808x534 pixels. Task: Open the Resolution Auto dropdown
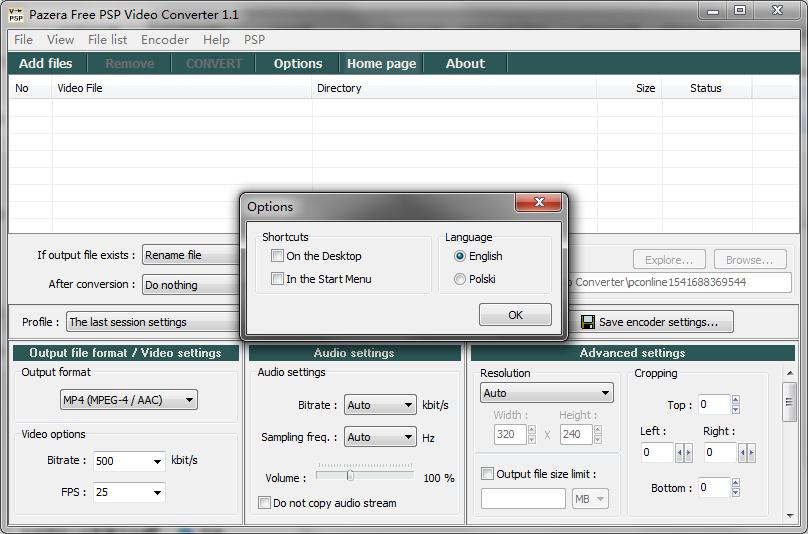click(x=546, y=393)
